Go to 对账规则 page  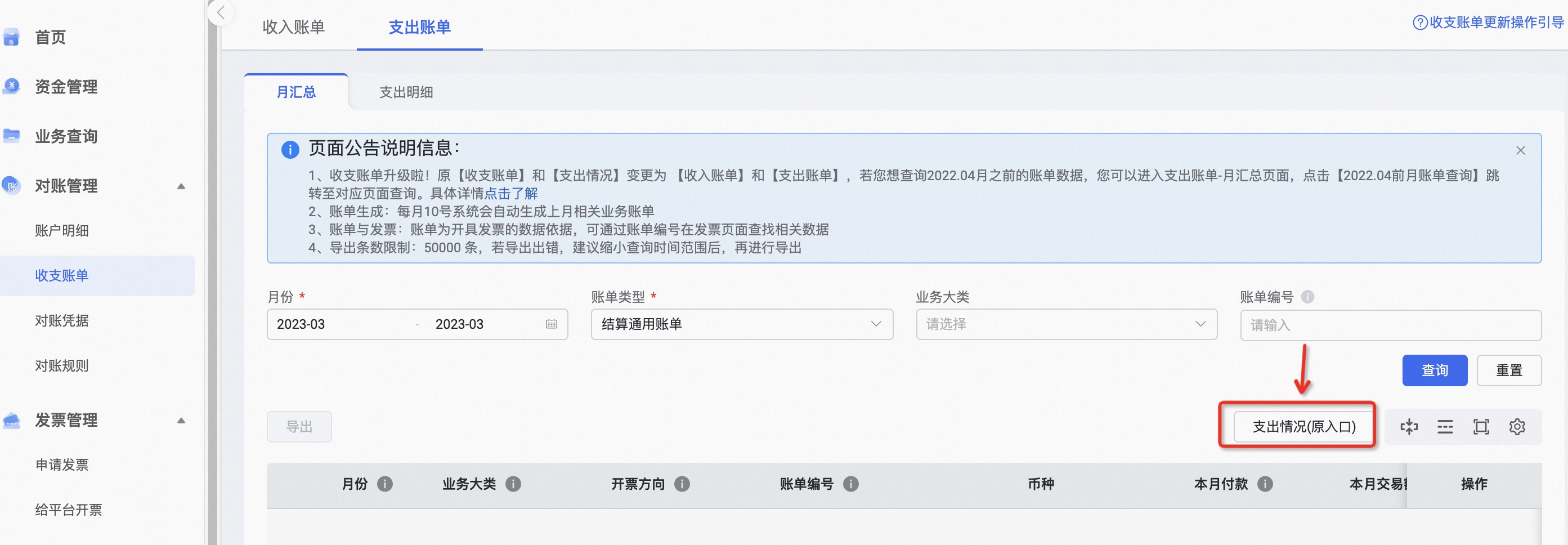[61, 365]
